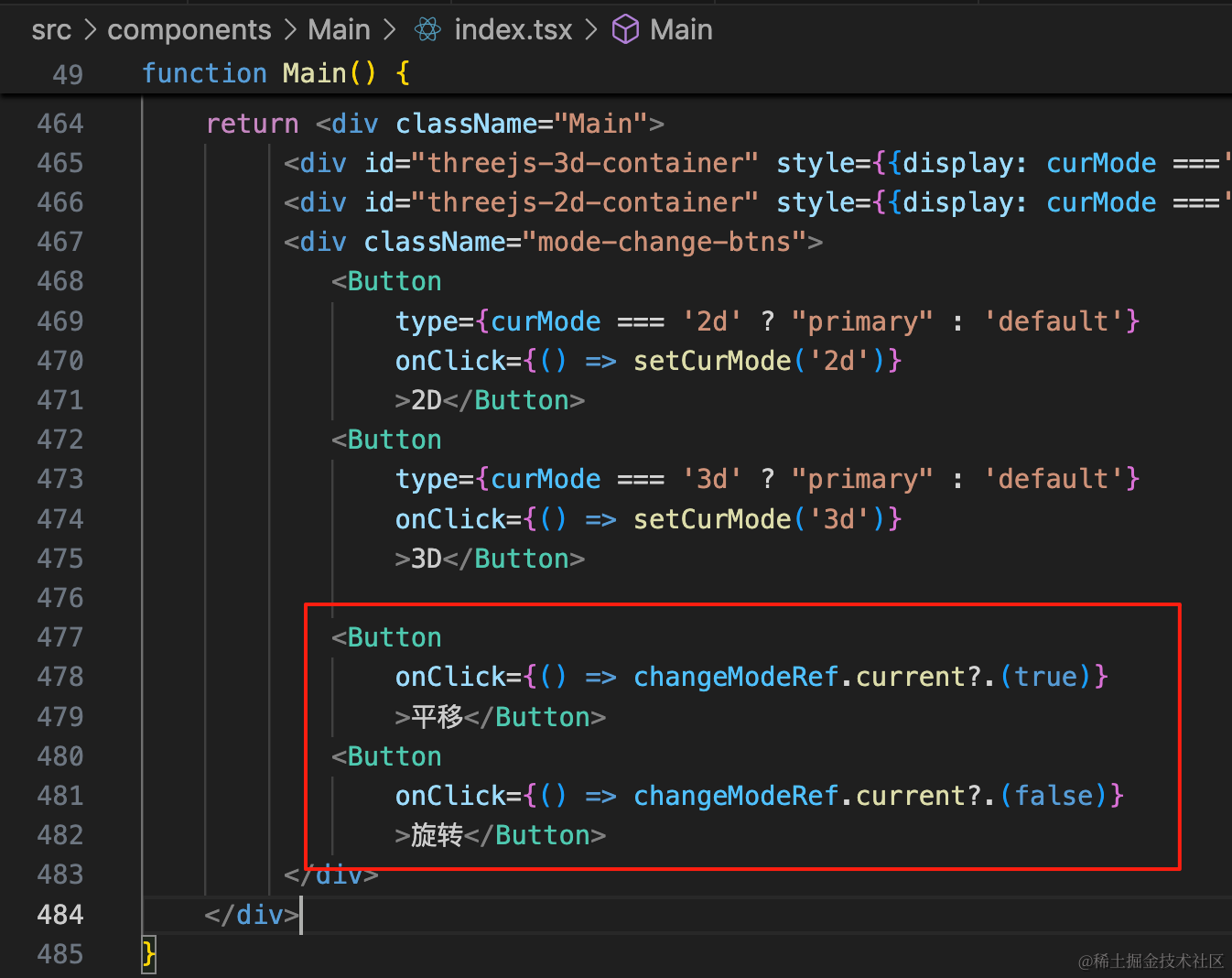Click setCurMode('2d') call

pyautogui.click(x=760, y=361)
